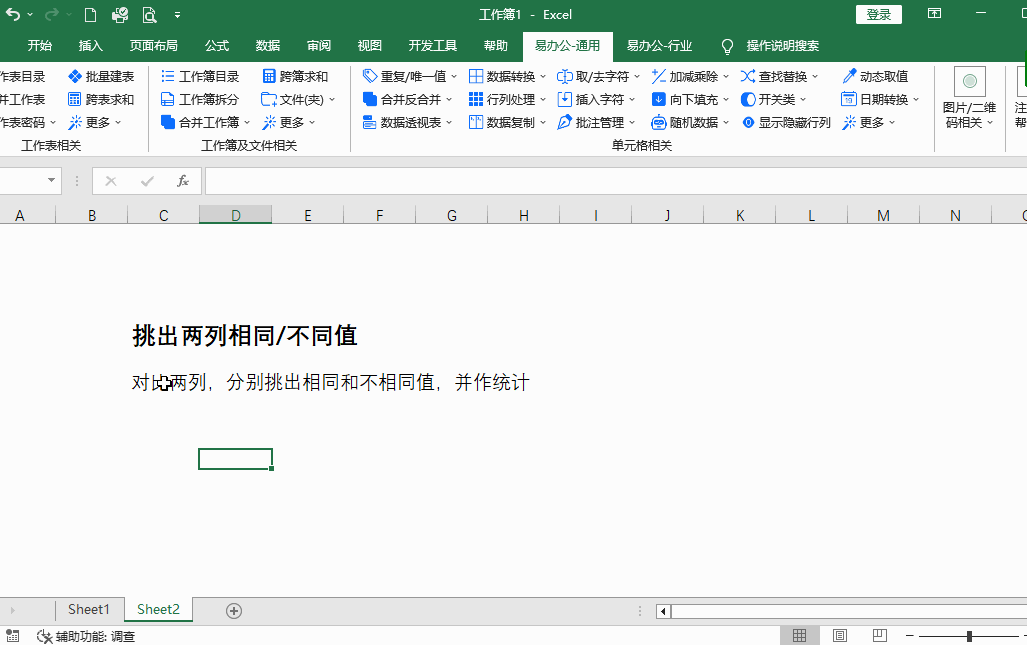The width and height of the screenshot is (1027, 645).
Task: Click the 加减乘除 icon
Action: [658, 77]
